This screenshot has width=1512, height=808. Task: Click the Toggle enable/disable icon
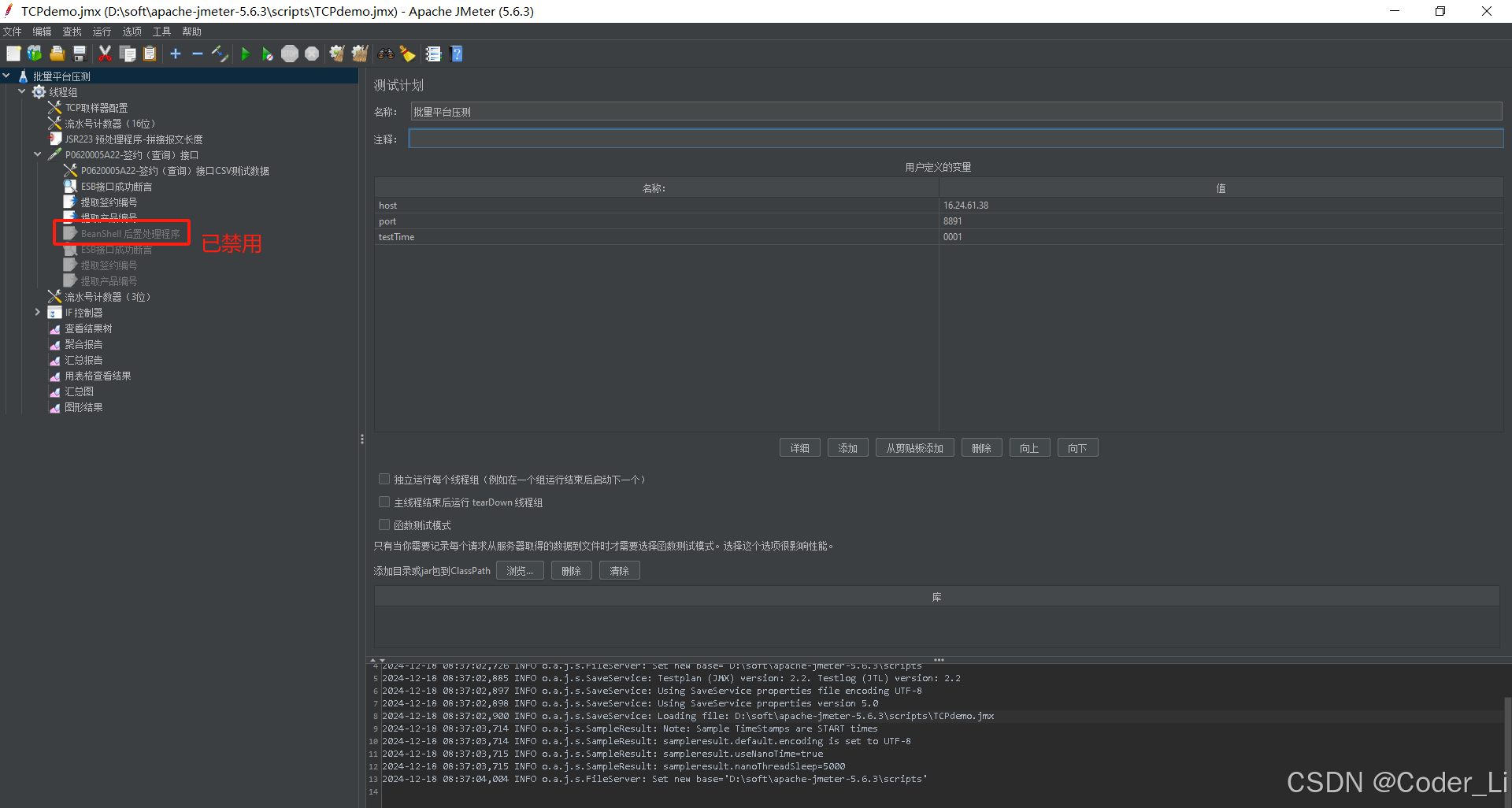point(220,54)
